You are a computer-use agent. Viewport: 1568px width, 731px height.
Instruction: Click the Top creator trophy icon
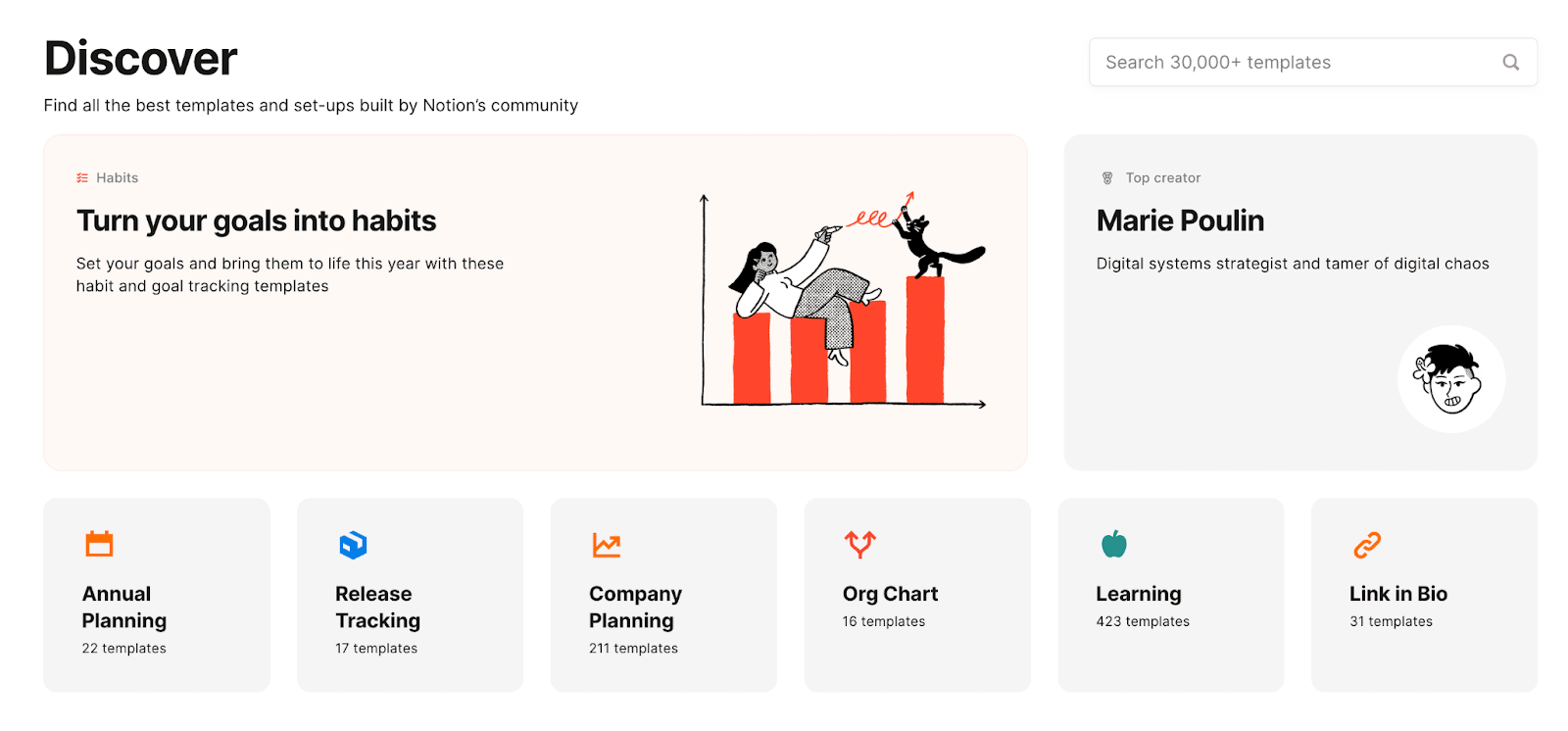click(1106, 177)
